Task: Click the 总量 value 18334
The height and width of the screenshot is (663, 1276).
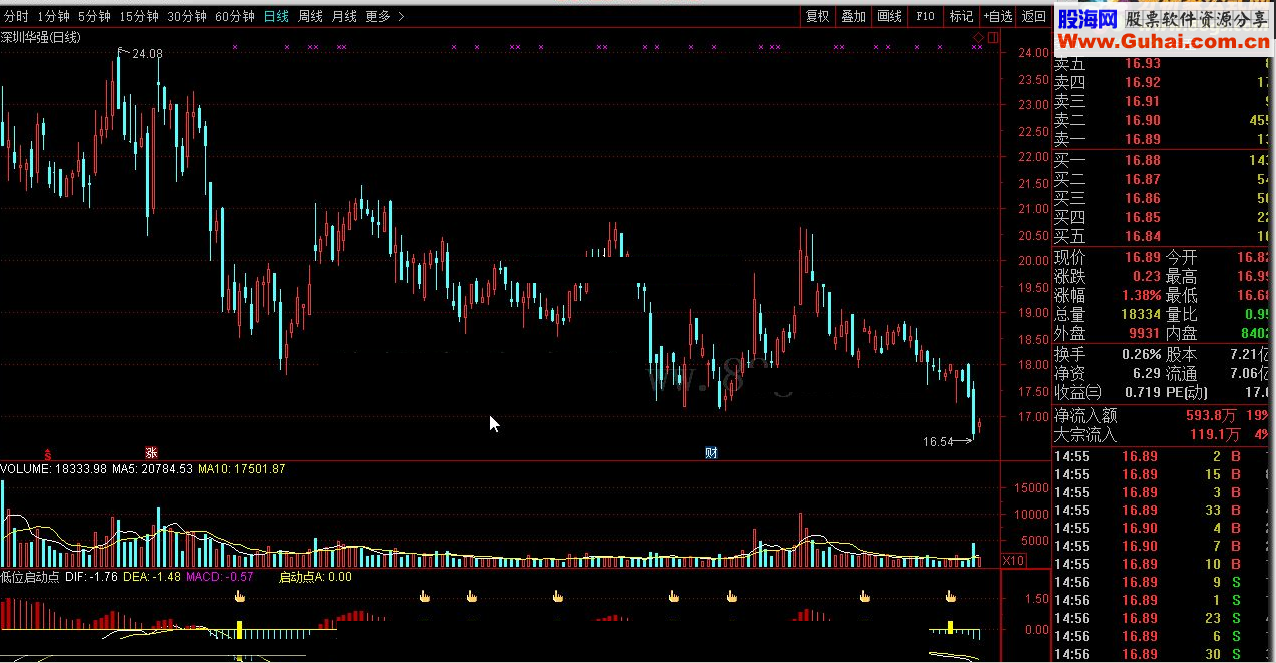Action: tap(1140, 315)
